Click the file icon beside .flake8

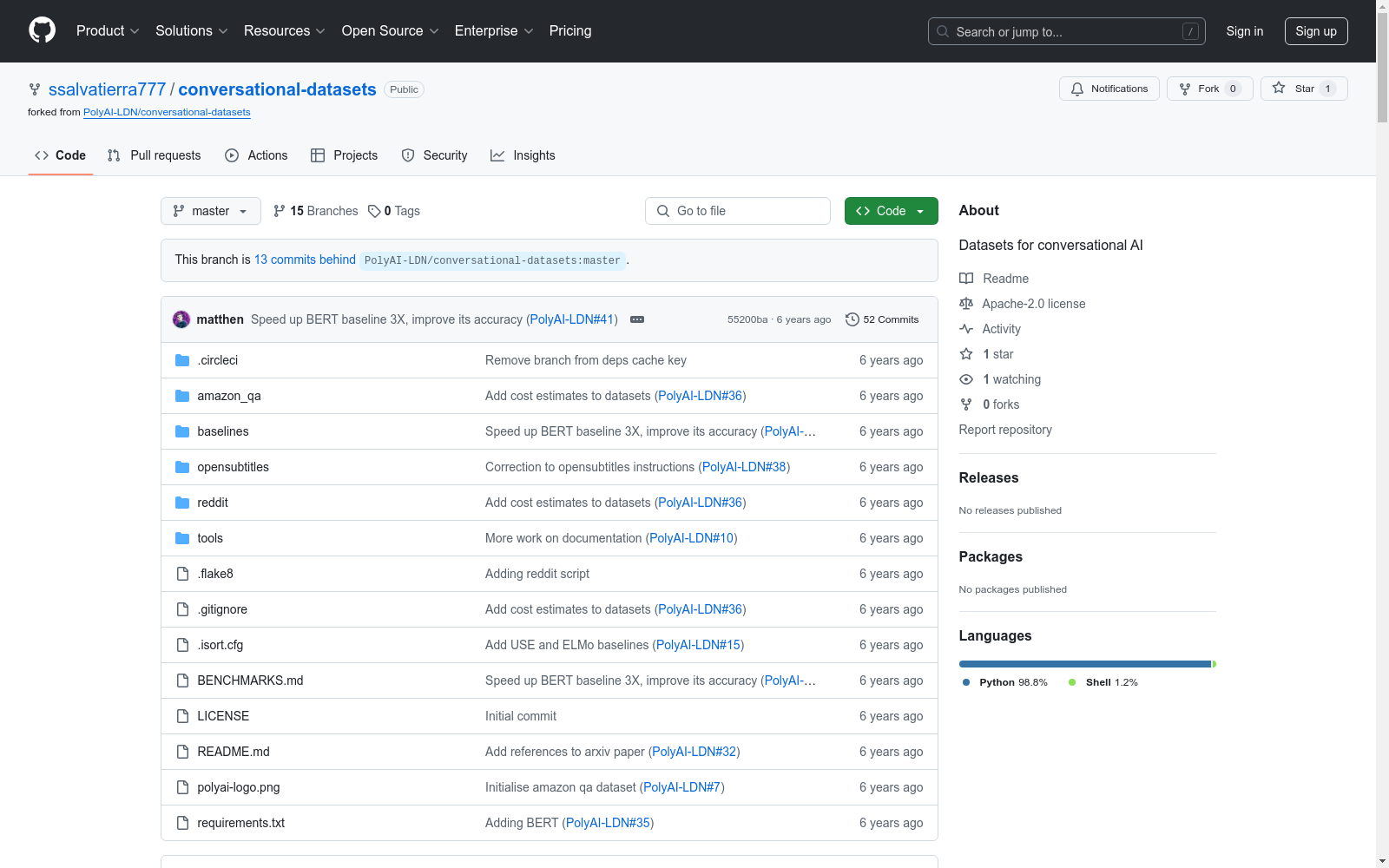tap(182, 574)
